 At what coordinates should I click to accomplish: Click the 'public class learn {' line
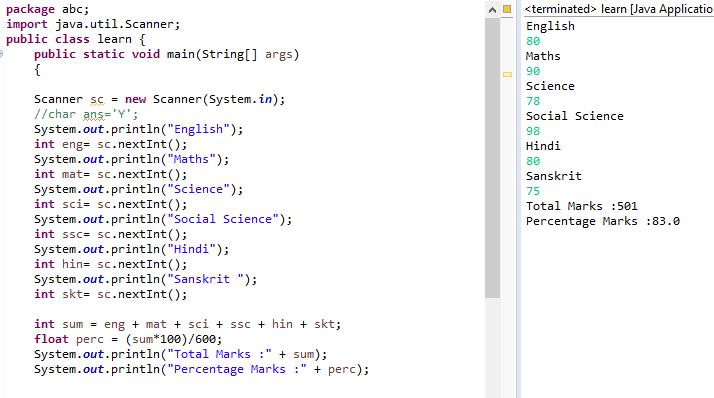[76, 39]
